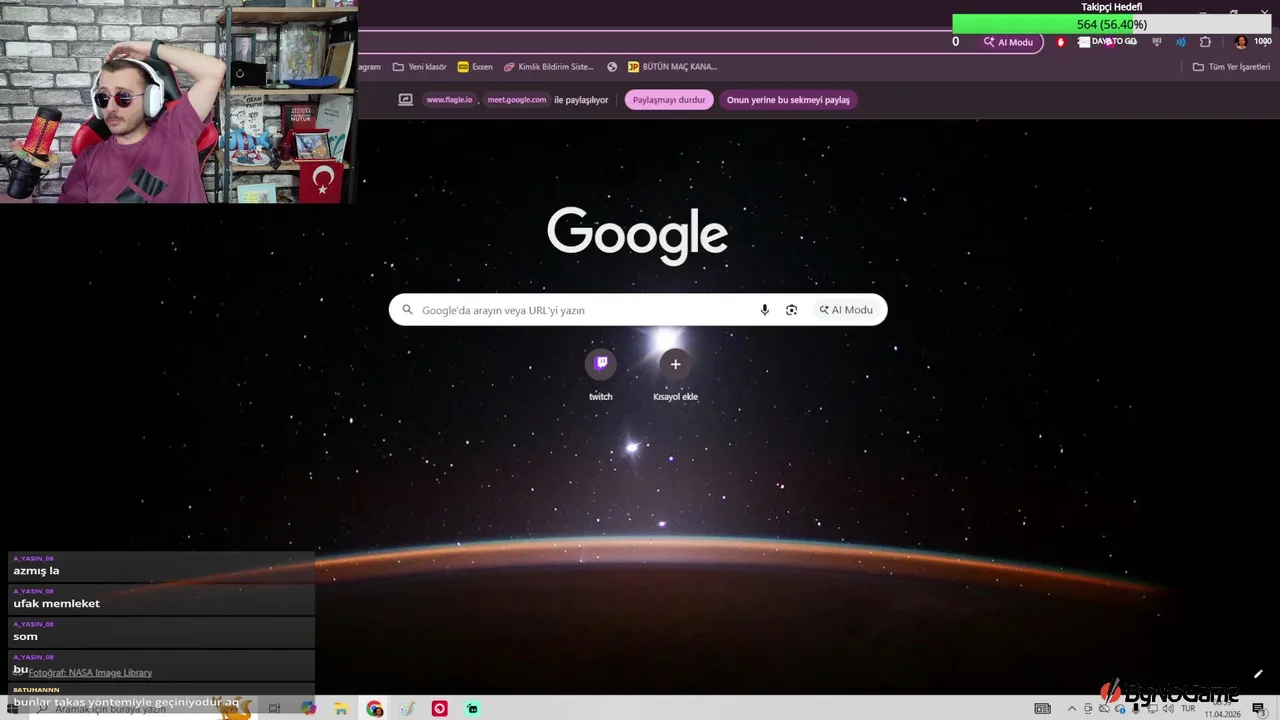Open the Exxen bookmark
The image size is (1280, 720).
(x=475, y=67)
